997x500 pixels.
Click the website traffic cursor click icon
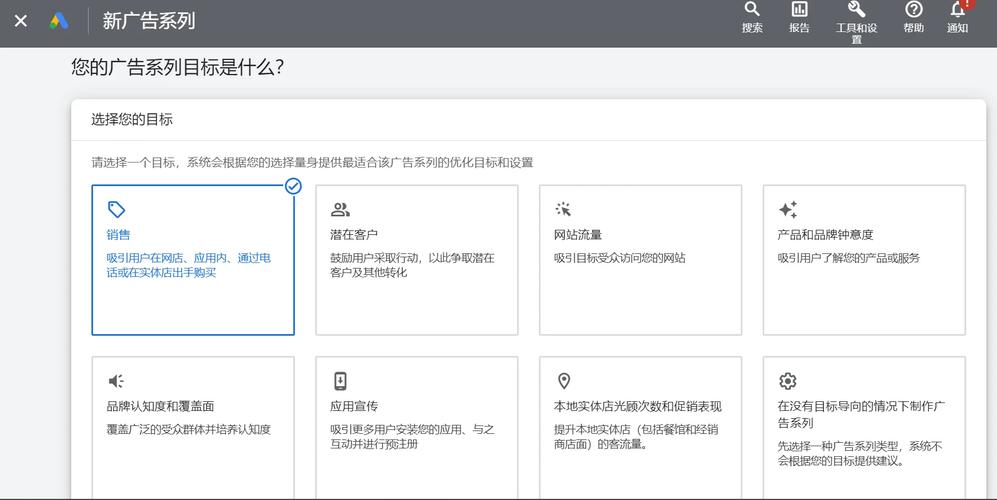pyautogui.click(x=563, y=209)
